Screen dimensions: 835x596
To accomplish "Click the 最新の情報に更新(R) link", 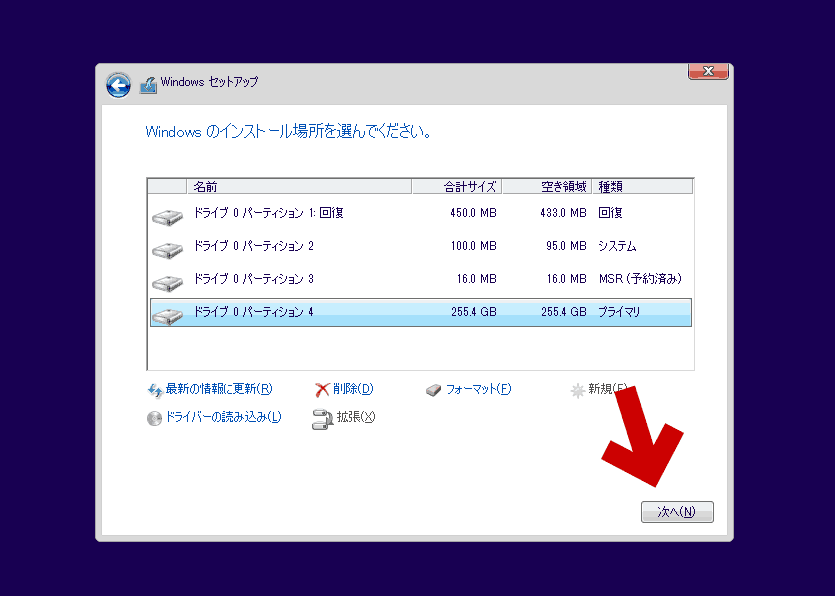I will click(x=218, y=389).
